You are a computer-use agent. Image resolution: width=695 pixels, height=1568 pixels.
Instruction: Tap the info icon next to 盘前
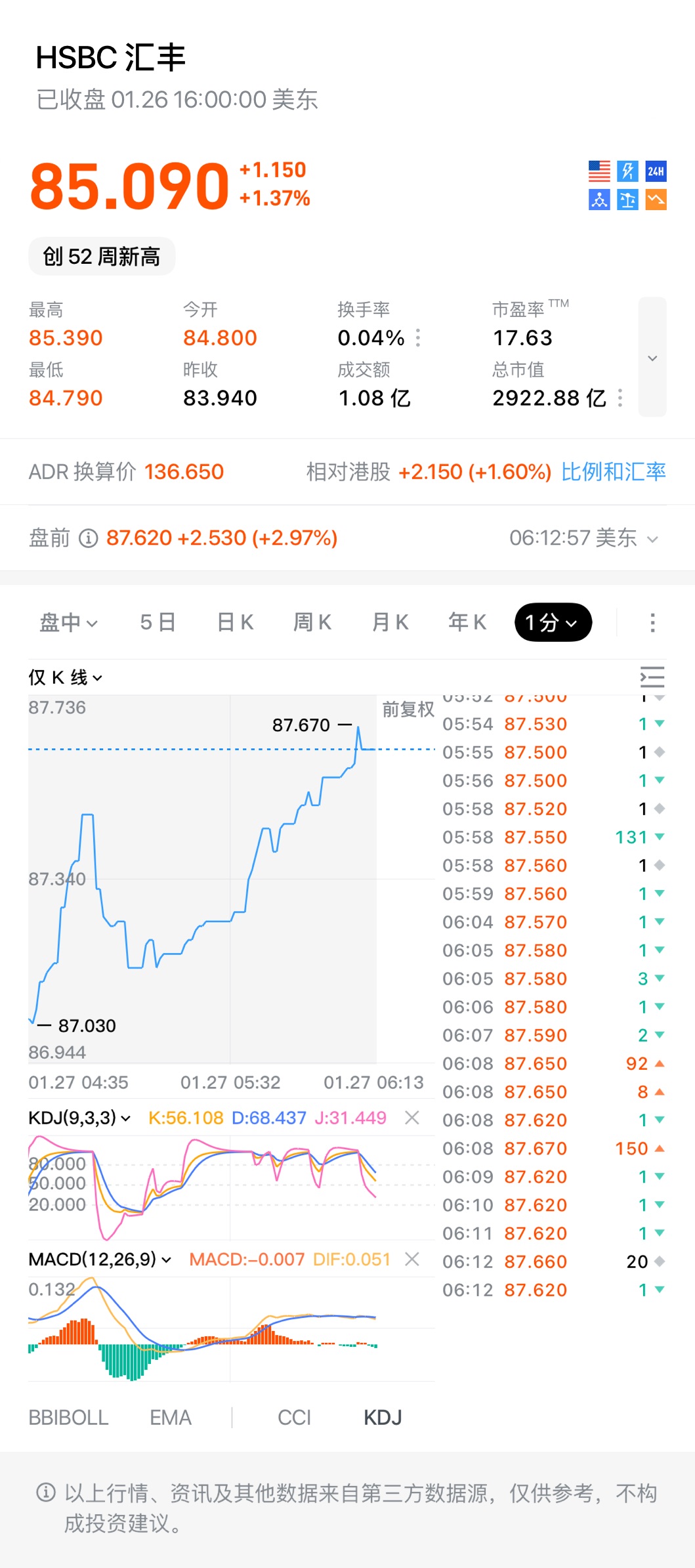89,538
